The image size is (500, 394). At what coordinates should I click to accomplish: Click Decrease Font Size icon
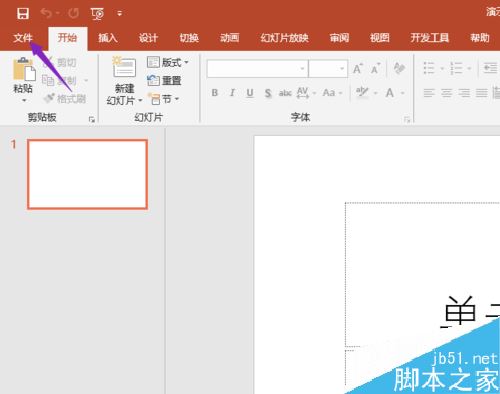(x=376, y=68)
